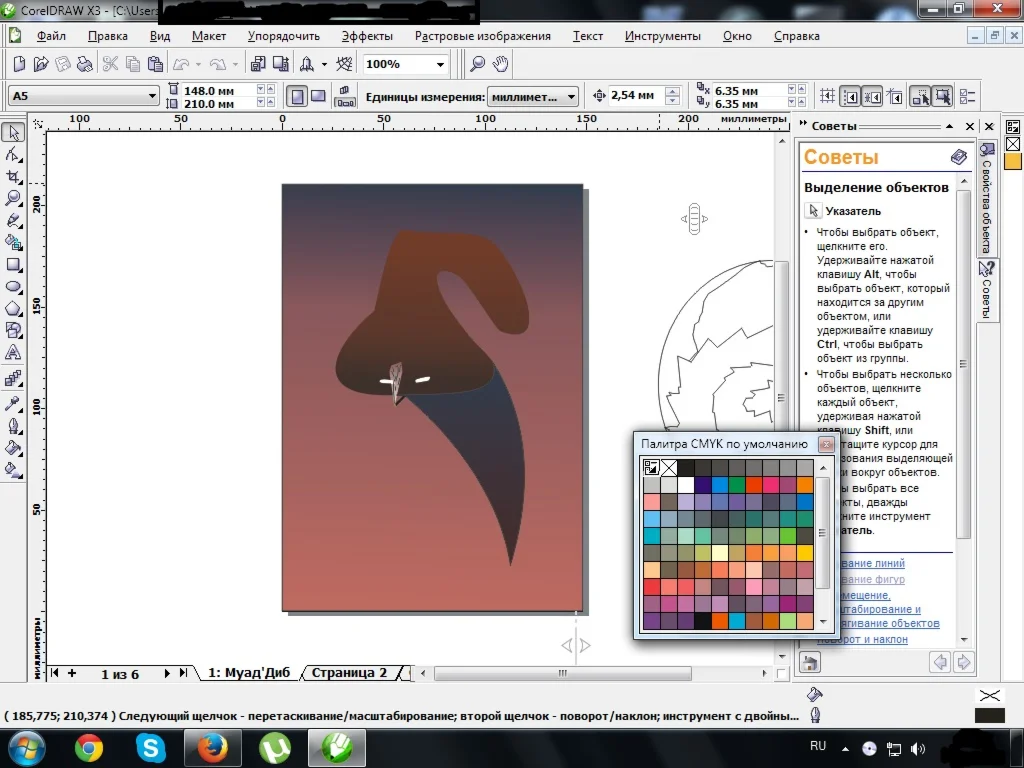Select the Zoom tool
This screenshot has width=1024, height=768.
[x=14, y=199]
